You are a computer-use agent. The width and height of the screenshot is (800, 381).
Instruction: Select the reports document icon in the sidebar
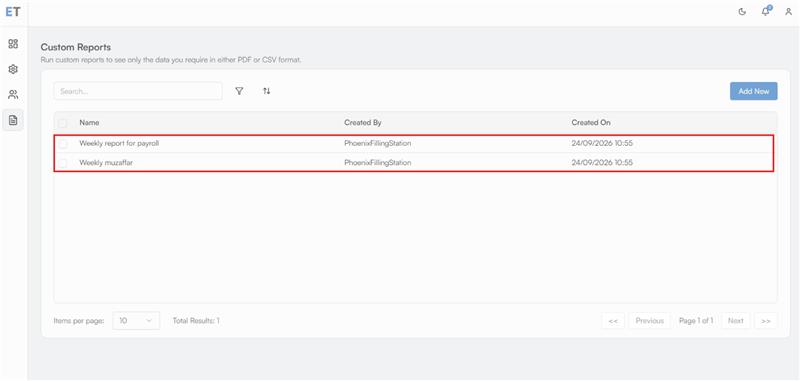(x=13, y=120)
